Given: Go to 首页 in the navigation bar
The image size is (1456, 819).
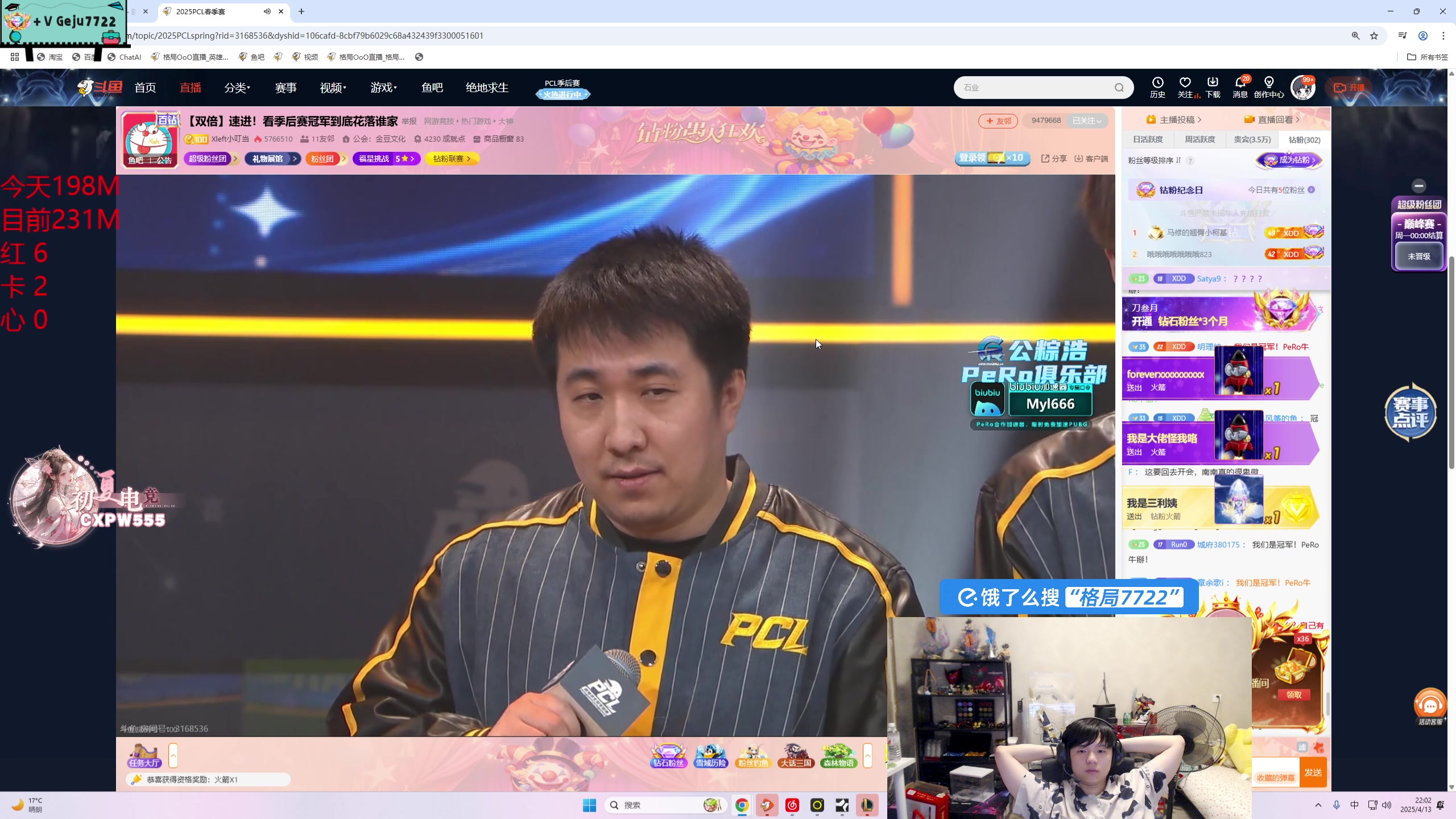Looking at the screenshot, I should (x=145, y=88).
